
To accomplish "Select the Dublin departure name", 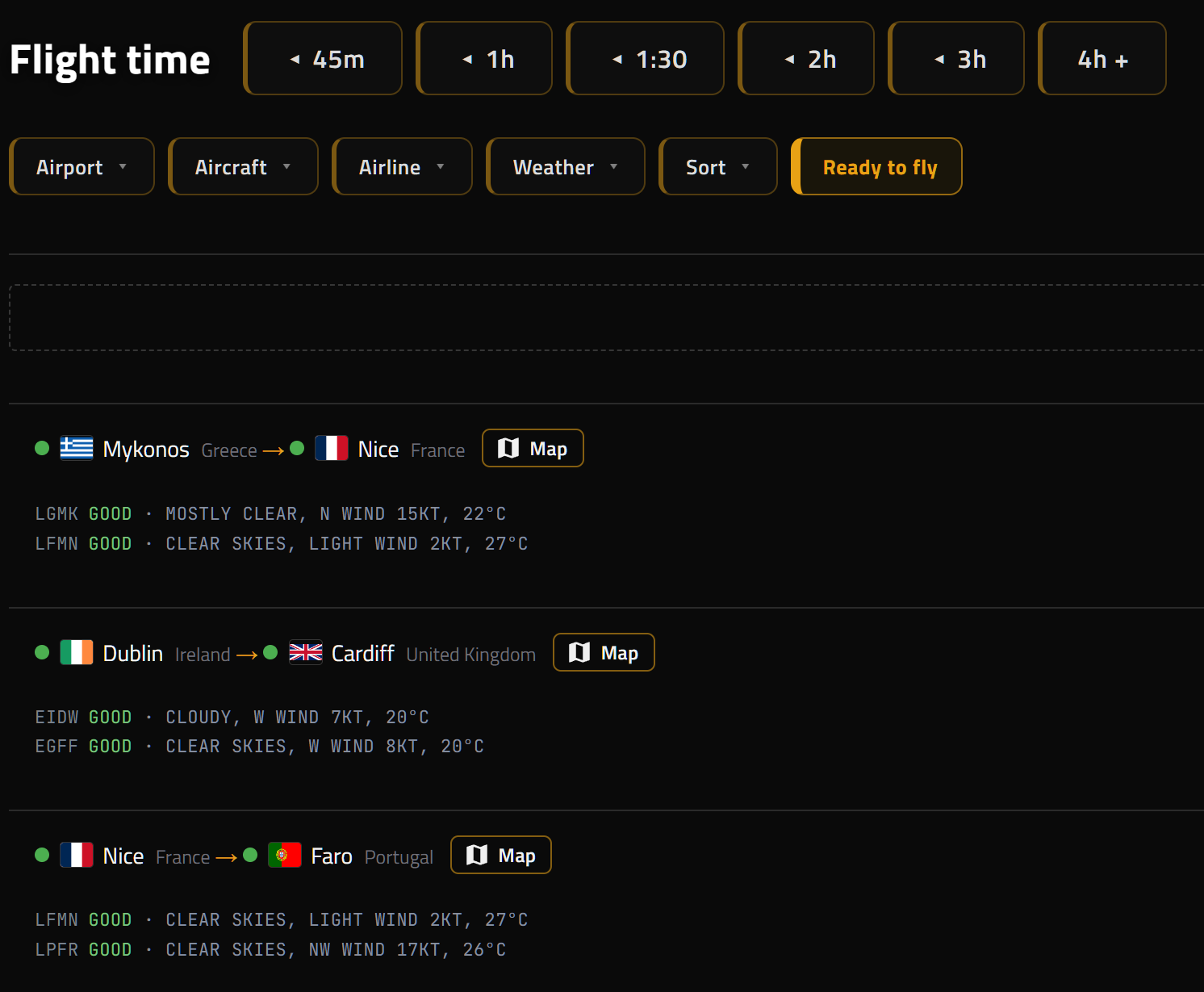I will [133, 653].
